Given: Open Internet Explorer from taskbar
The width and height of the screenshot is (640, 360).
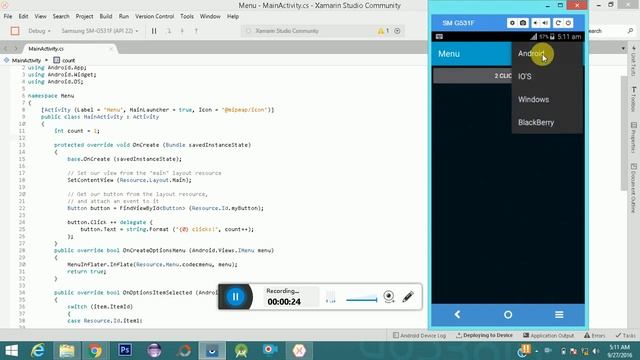Looking at the screenshot, I should [x=38, y=351].
